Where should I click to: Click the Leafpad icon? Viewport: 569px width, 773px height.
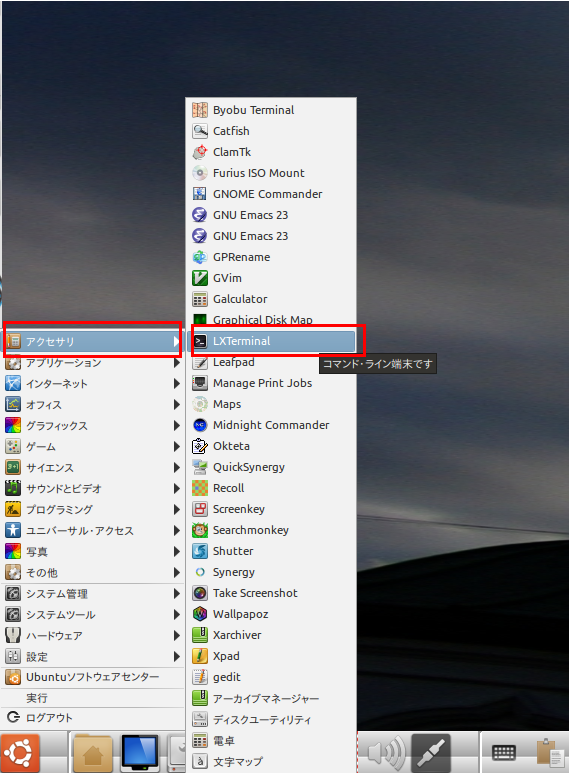[x=200, y=362]
